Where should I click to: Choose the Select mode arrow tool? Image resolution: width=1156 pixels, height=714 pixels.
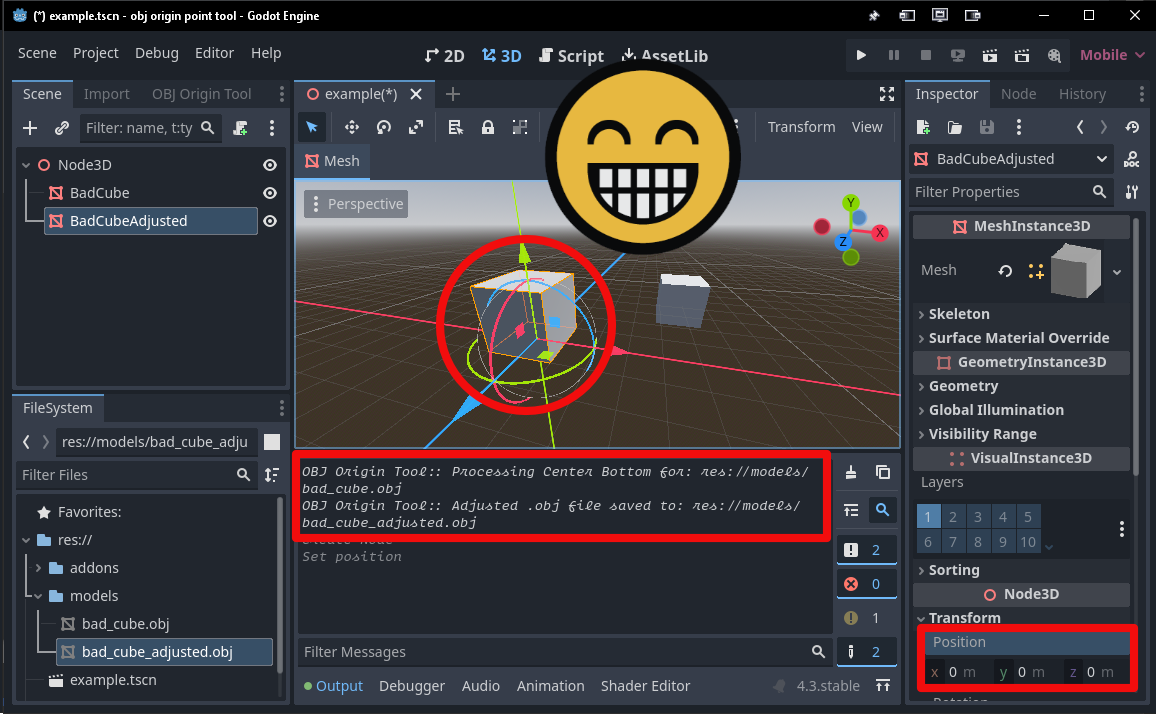coord(312,127)
